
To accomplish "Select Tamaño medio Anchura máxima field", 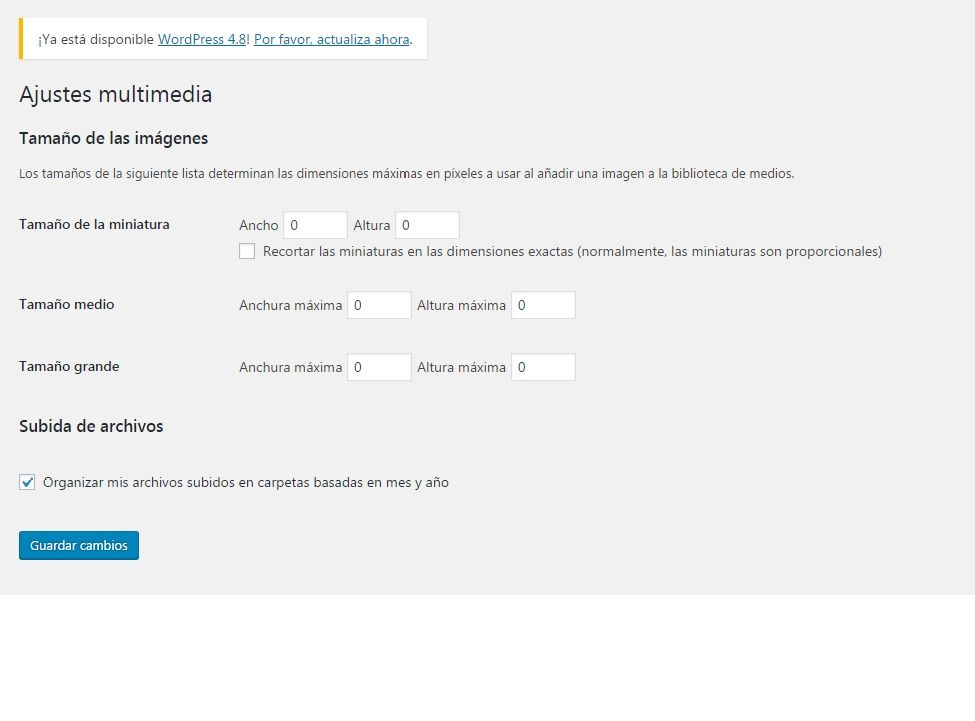I will tap(379, 305).
